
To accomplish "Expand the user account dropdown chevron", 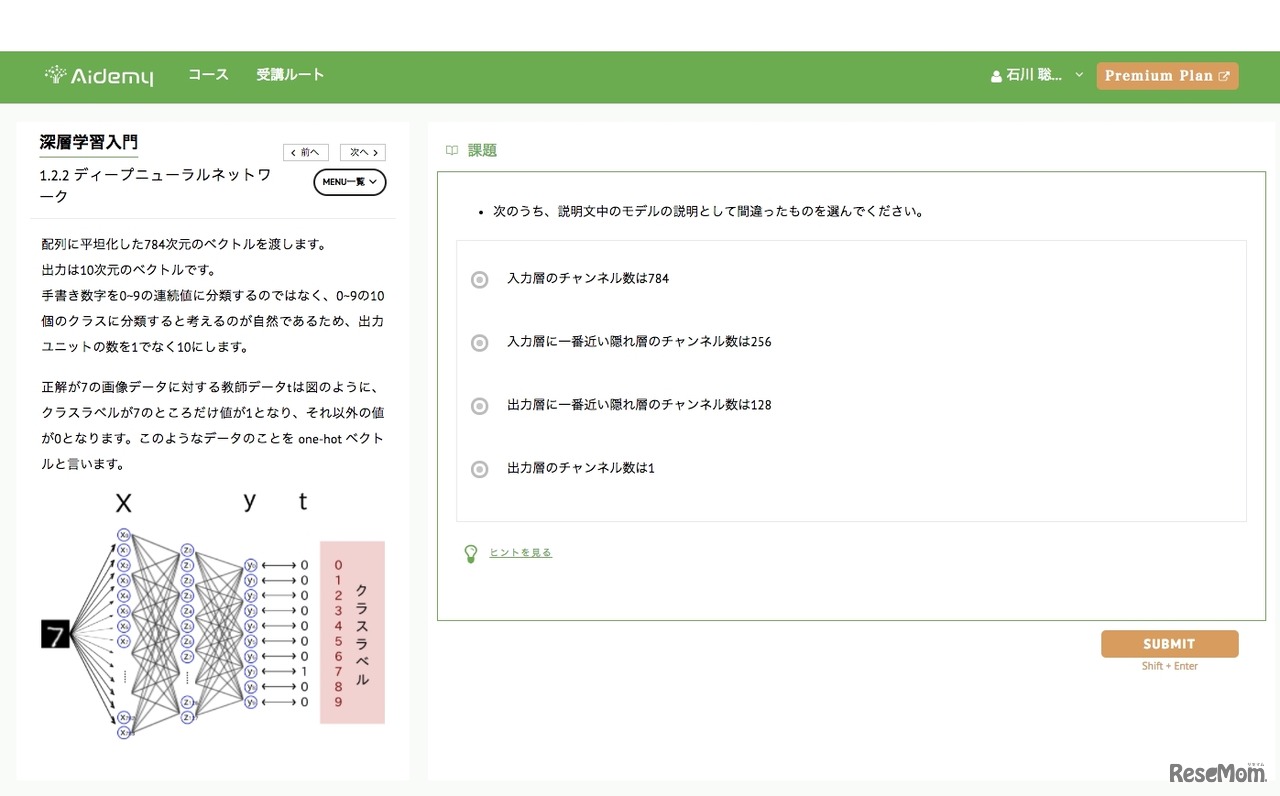I will click(1078, 75).
